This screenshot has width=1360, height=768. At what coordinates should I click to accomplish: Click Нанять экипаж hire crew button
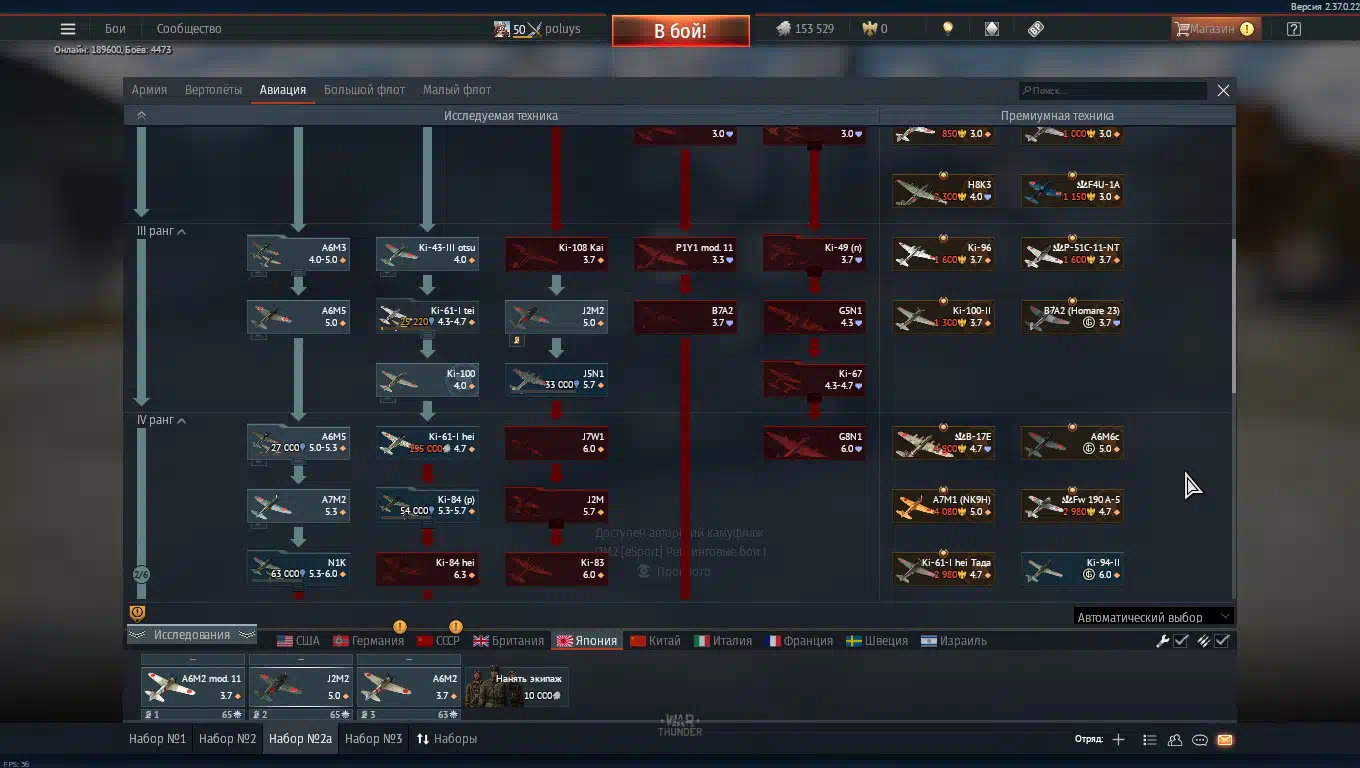pos(517,687)
